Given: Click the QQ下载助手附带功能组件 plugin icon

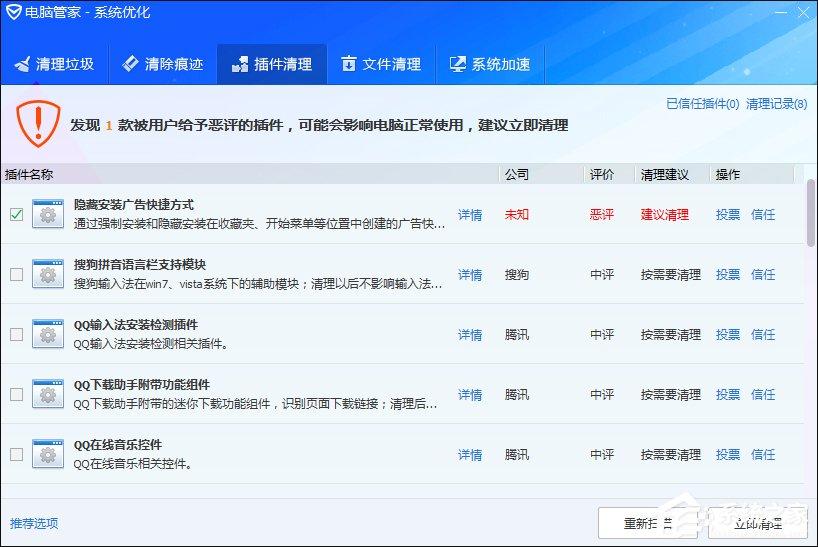Looking at the screenshot, I should coord(47,394).
